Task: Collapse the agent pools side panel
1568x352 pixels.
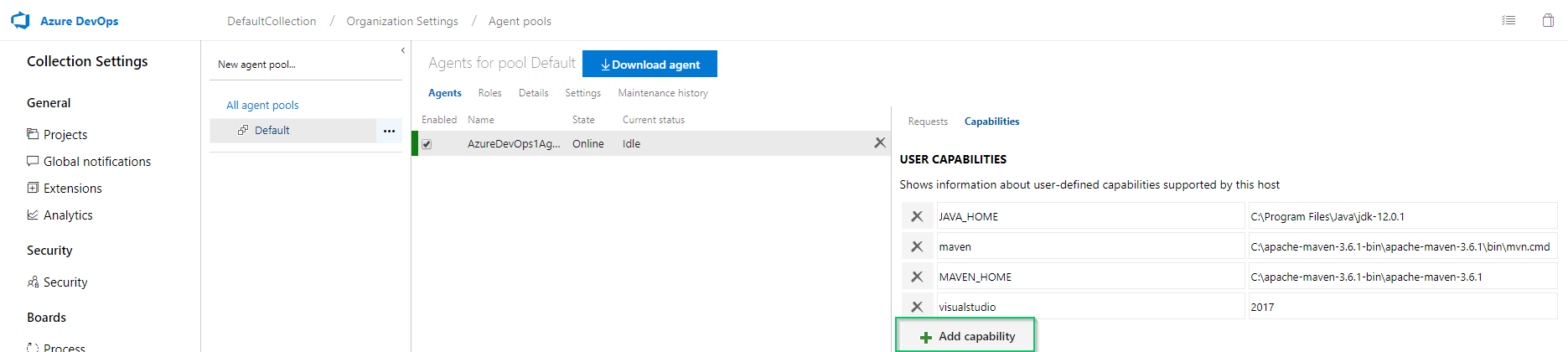Action: pos(403,50)
